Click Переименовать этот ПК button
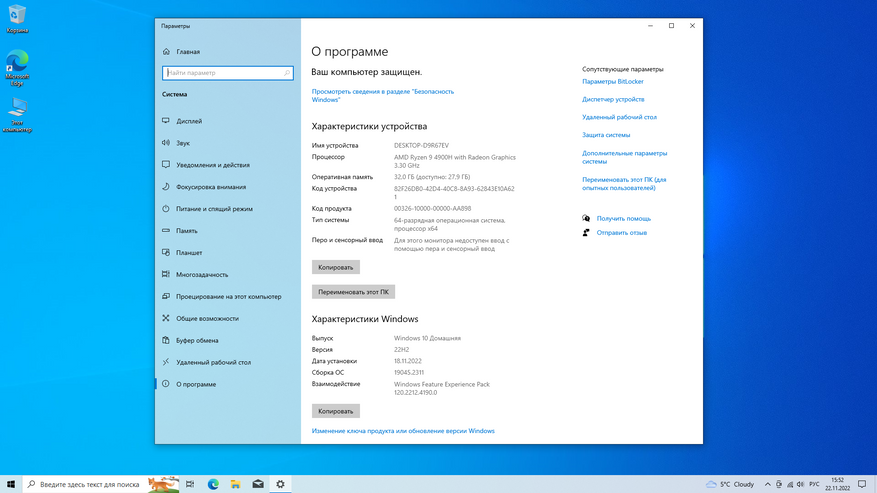This screenshot has height=493, width=877. point(353,292)
